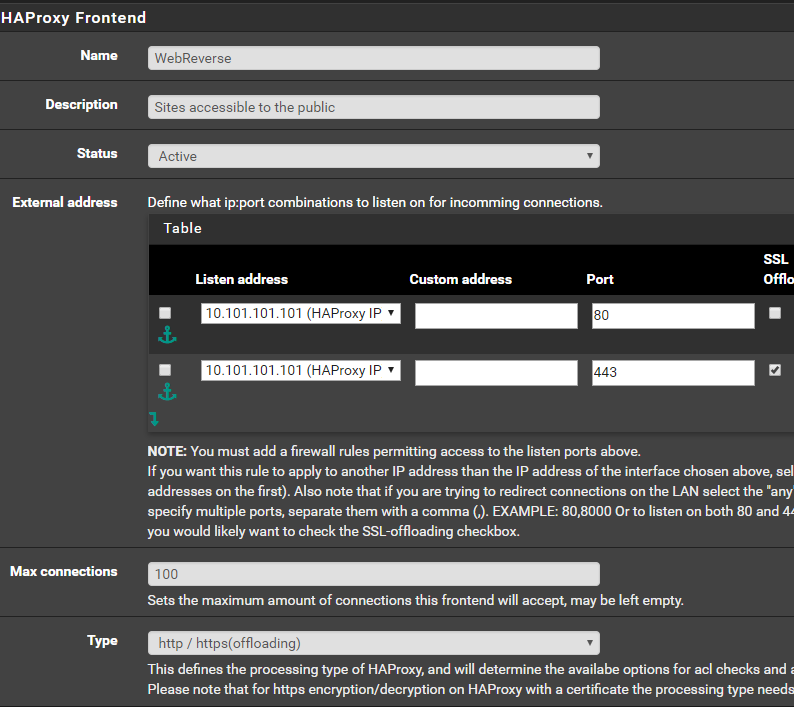Open the Type dropdown showing http / https(offloading)
794x707 pixels.
tap(374, 643)
